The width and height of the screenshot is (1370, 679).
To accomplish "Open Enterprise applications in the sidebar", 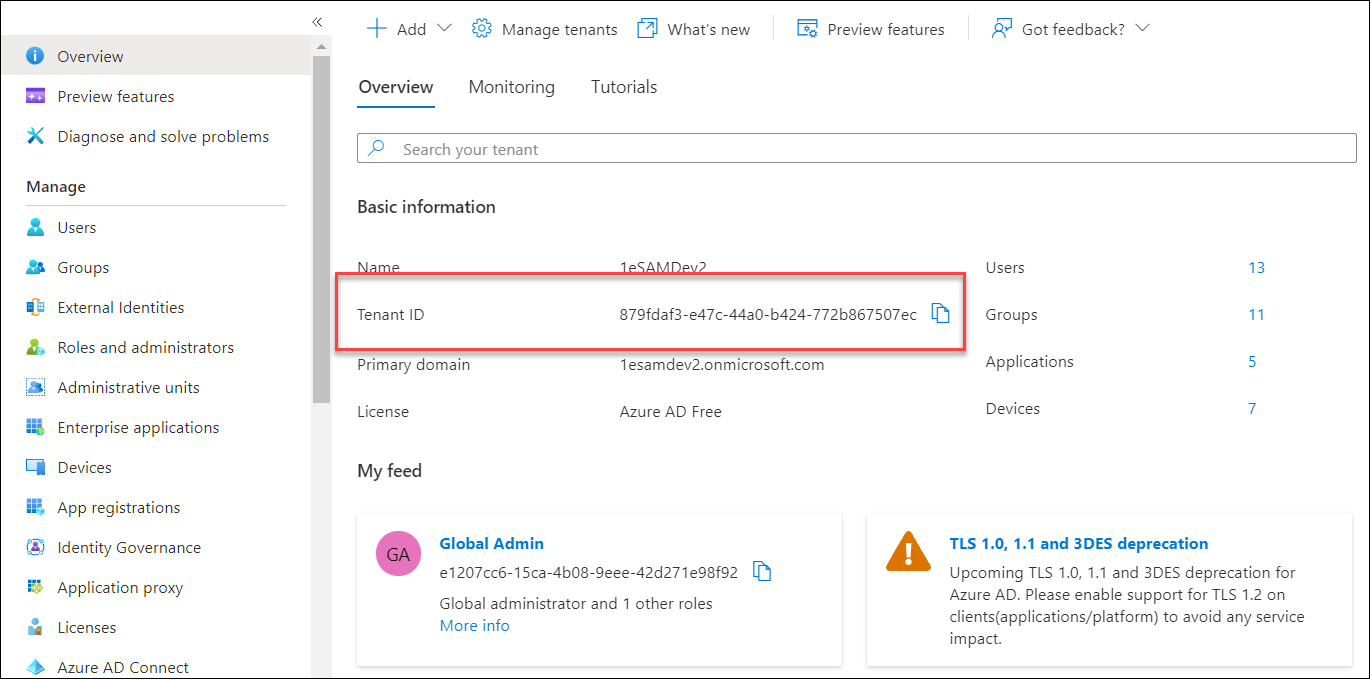I will [138, 428].
